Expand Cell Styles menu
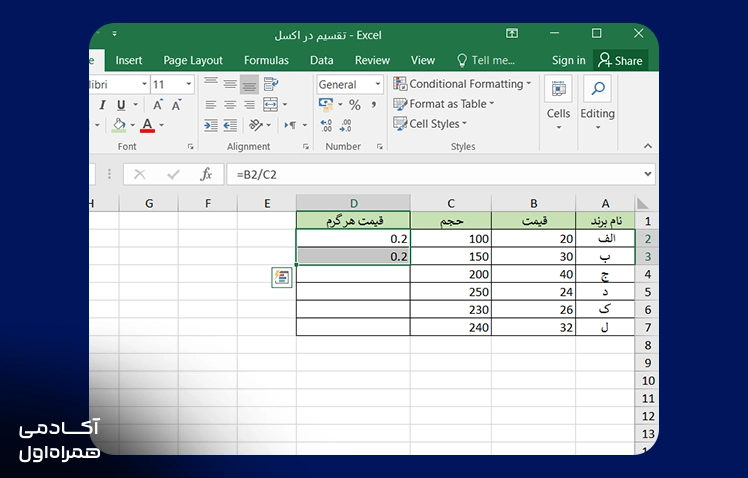The height and width of the screenshot is (478, 748). click(x=430, y=124)
